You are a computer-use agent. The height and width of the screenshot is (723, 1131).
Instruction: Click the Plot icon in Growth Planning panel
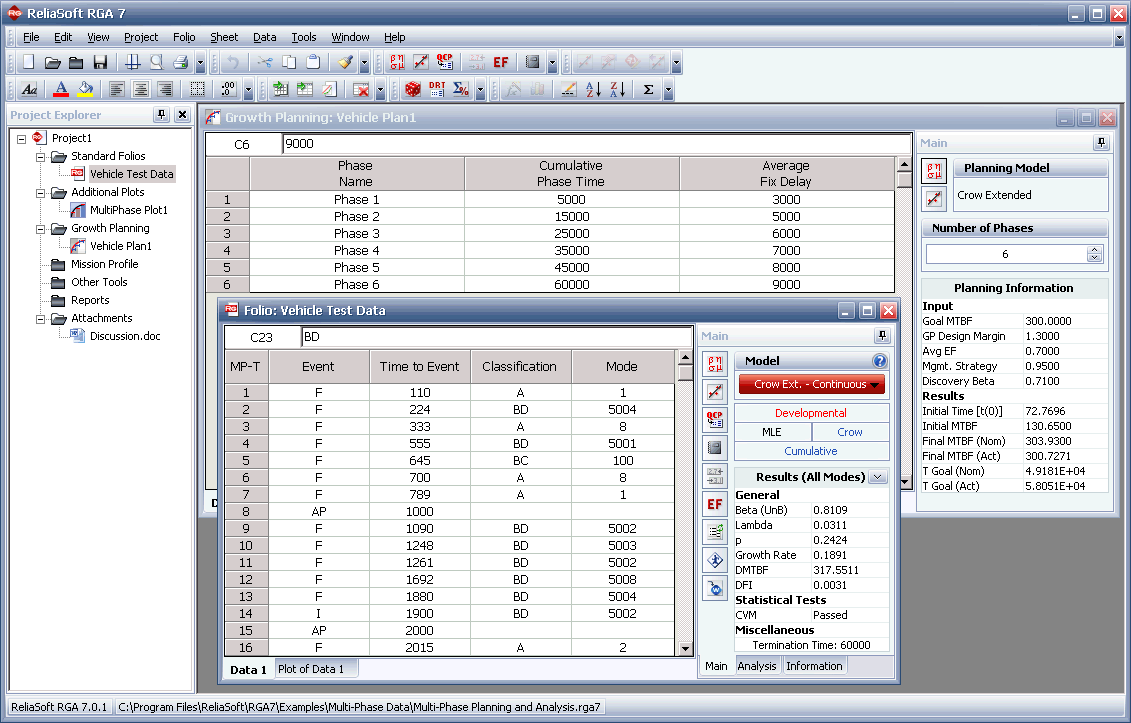[934, 198]
